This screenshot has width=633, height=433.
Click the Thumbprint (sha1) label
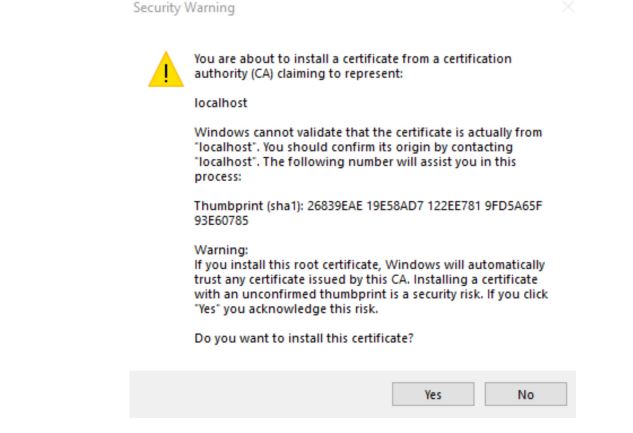coord(249,206)
